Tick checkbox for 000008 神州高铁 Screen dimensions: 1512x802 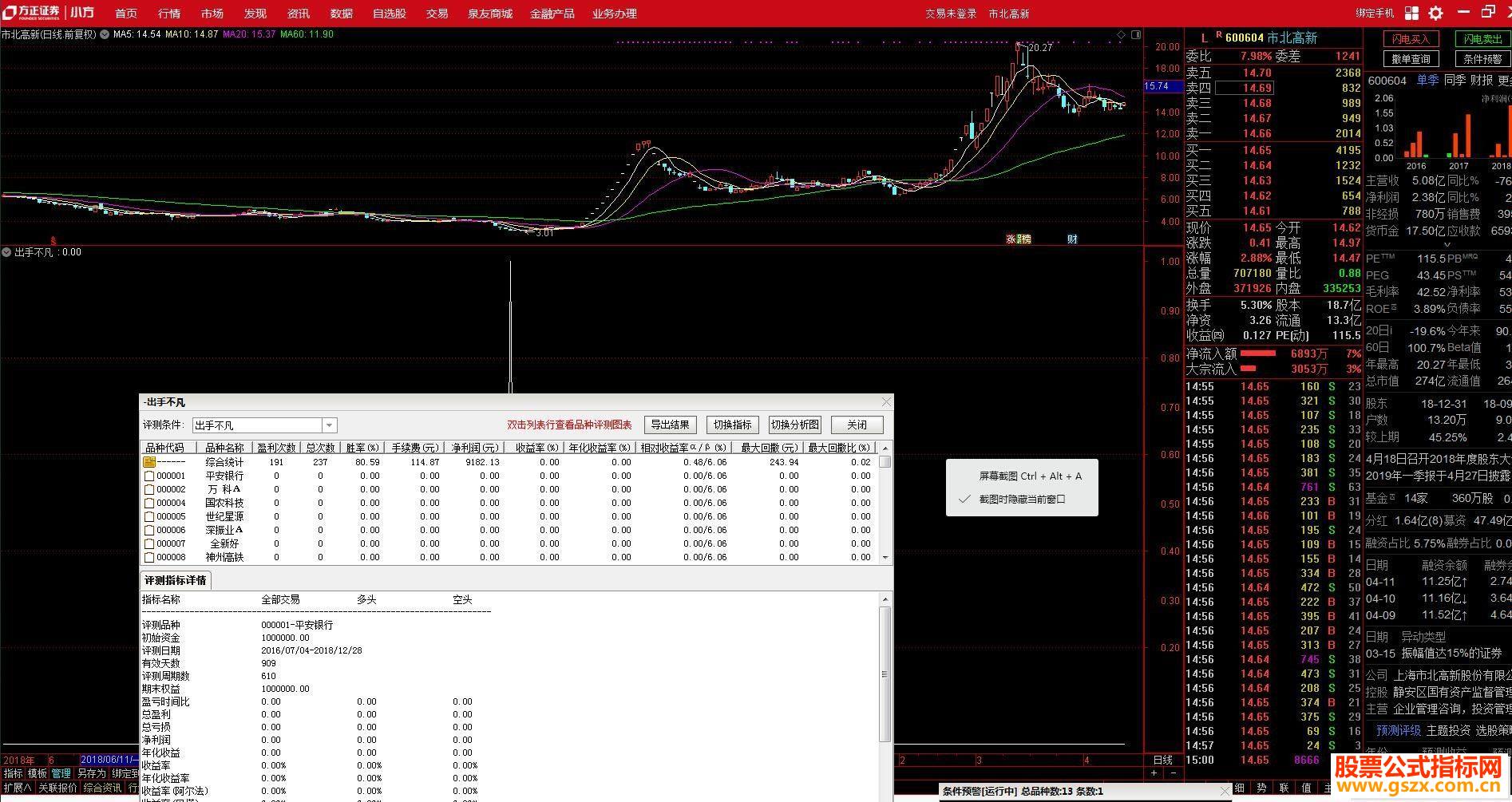[x=149, y=558]
